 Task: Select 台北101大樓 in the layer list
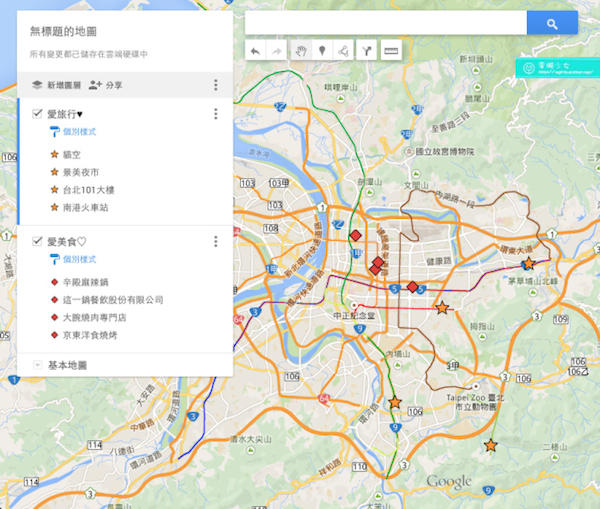point(90,190)
